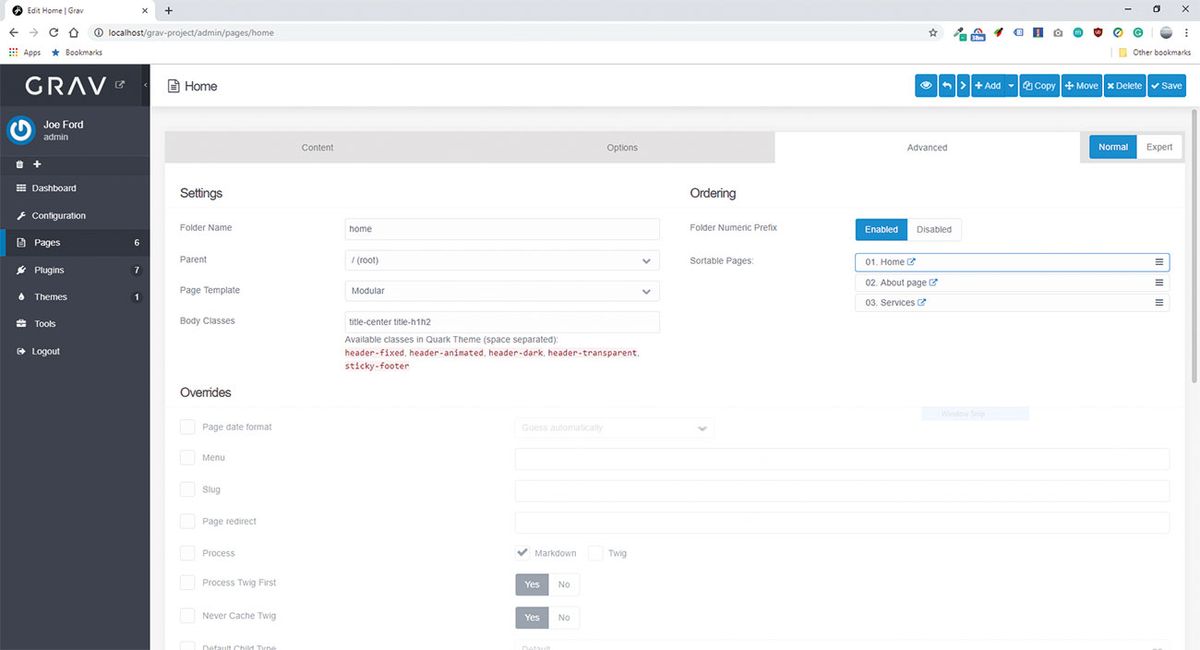Click the undo arrow icon in the toolbar

[x=946, y=85]
